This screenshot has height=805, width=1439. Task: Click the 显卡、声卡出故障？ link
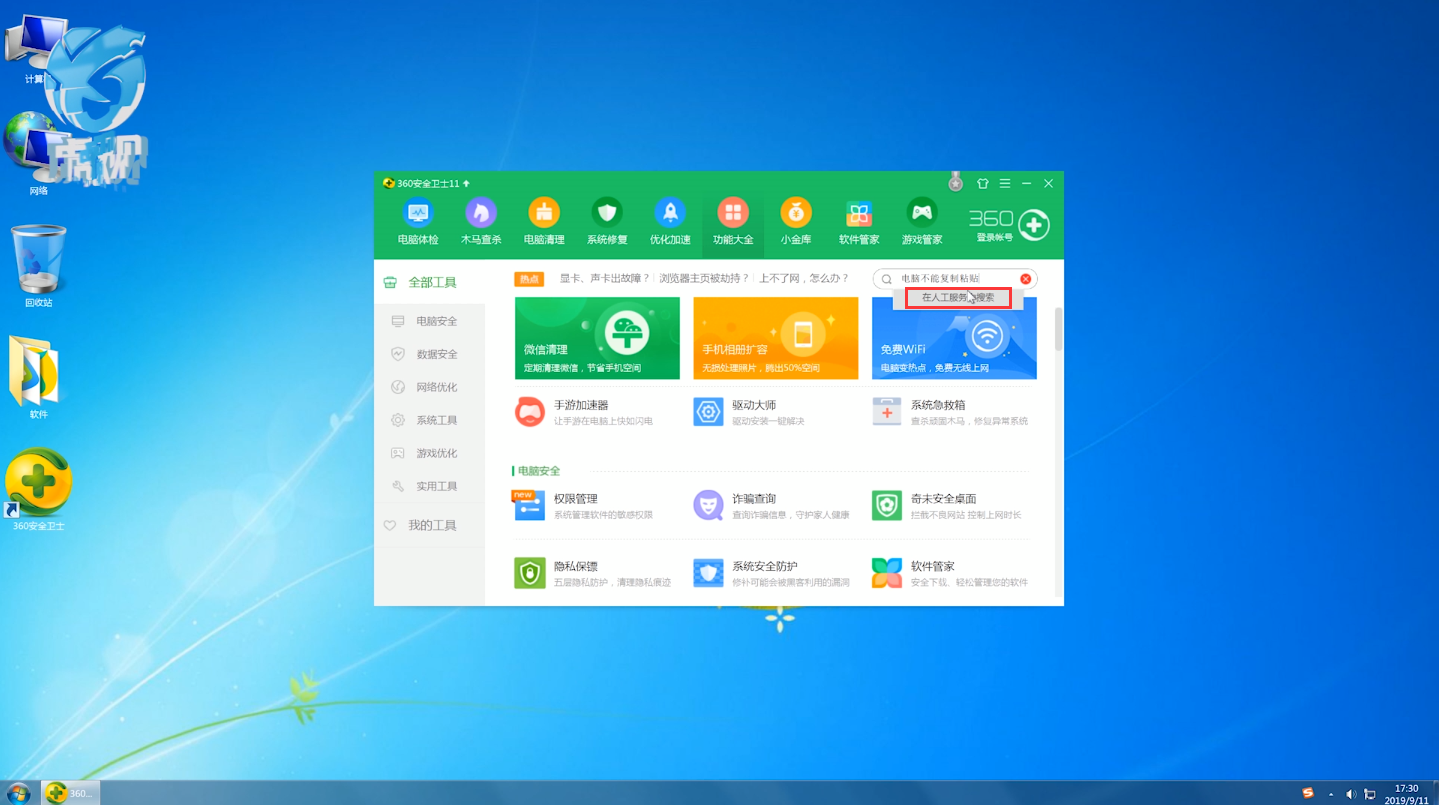(604, 279)
